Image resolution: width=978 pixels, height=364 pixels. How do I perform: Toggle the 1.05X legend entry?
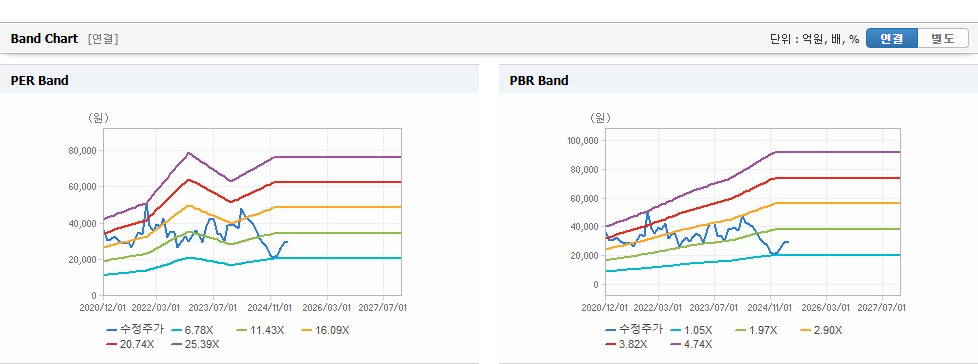(x=690, y=330)
